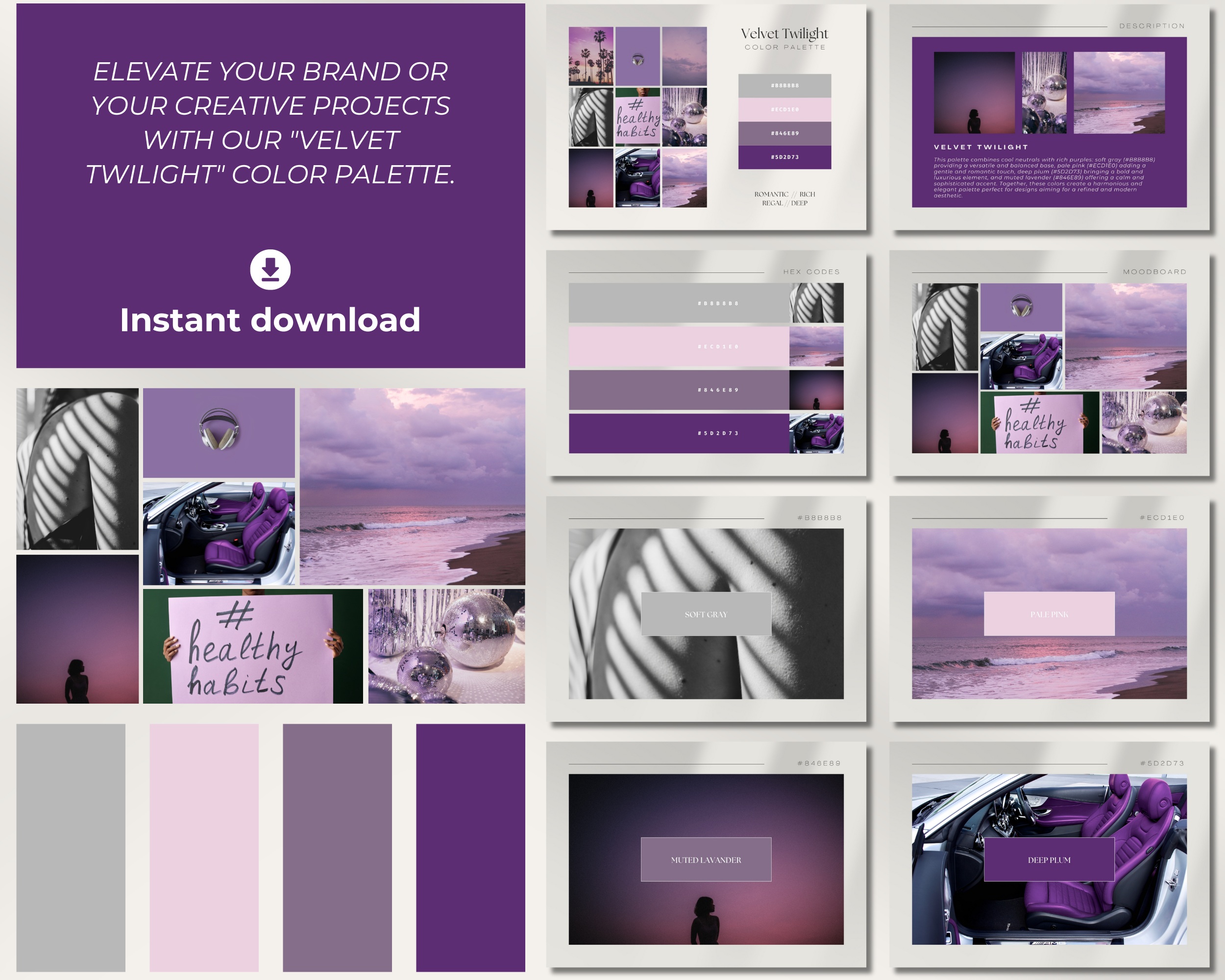Select the headphones thumbnail on the moodboard
Screen dimensions: 1225x980
point(219,431)
